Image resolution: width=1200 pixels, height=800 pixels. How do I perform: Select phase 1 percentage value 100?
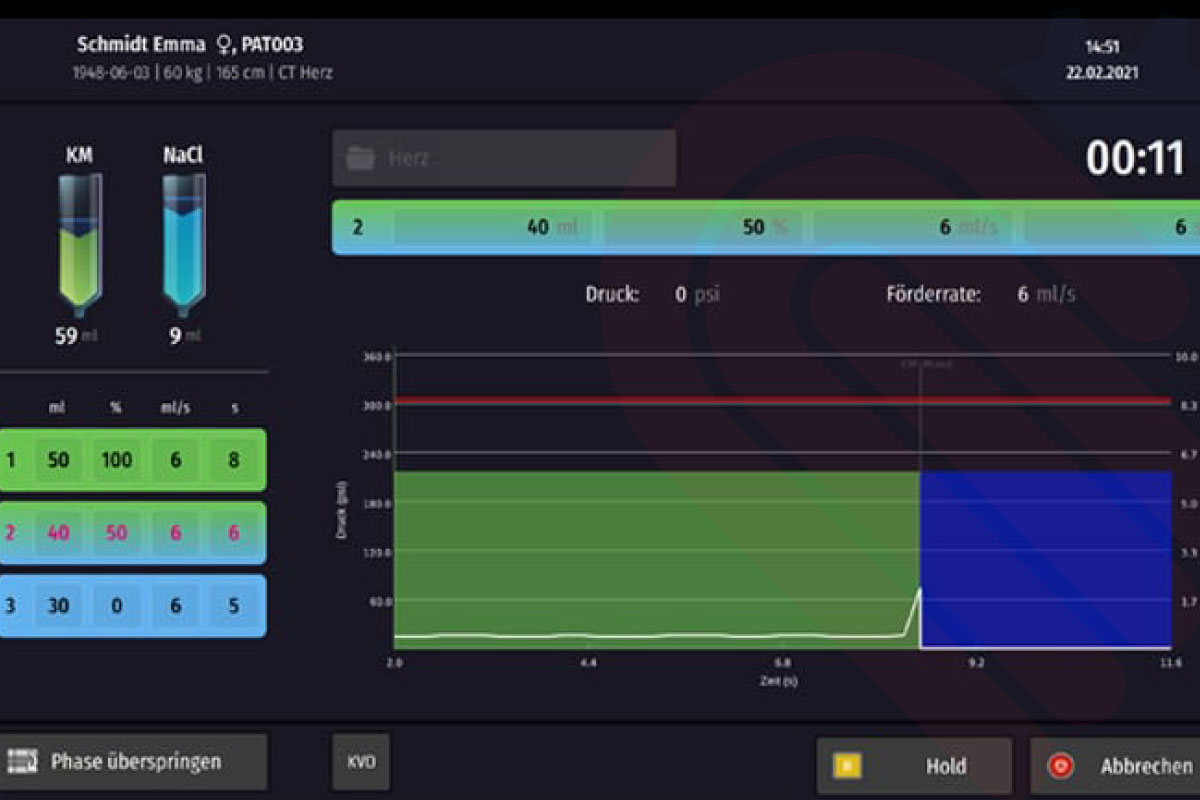[x=117, y=460]
